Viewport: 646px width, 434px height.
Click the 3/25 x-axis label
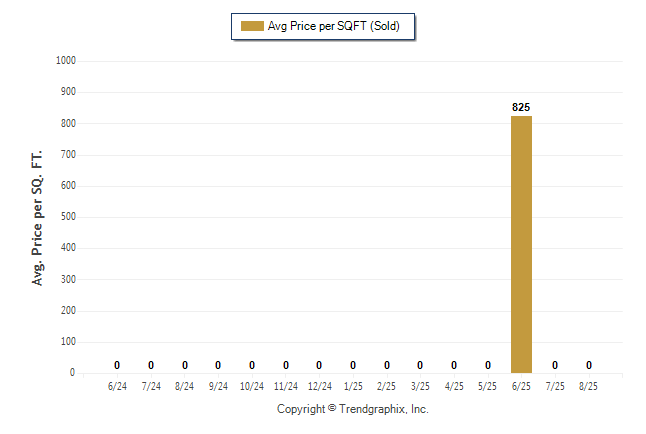point(420,386)
